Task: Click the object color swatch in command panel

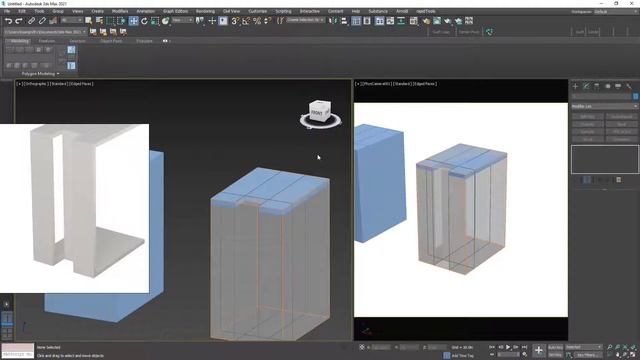Action: pos(636,96)
